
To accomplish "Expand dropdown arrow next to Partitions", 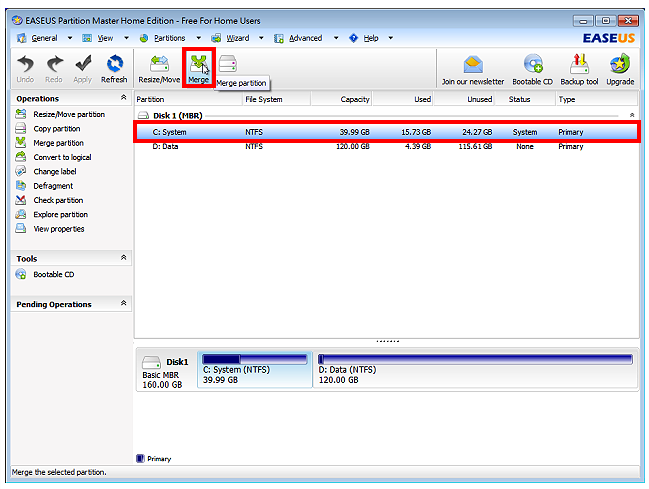I will 199,38.
